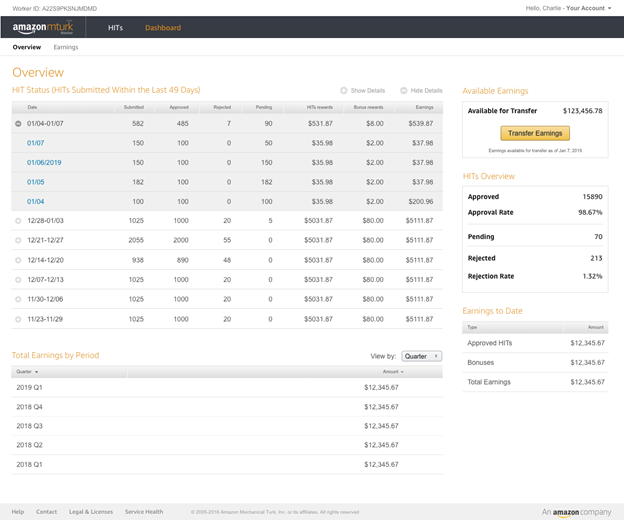Click the $539.87 earnings cell

coord(421,124)
